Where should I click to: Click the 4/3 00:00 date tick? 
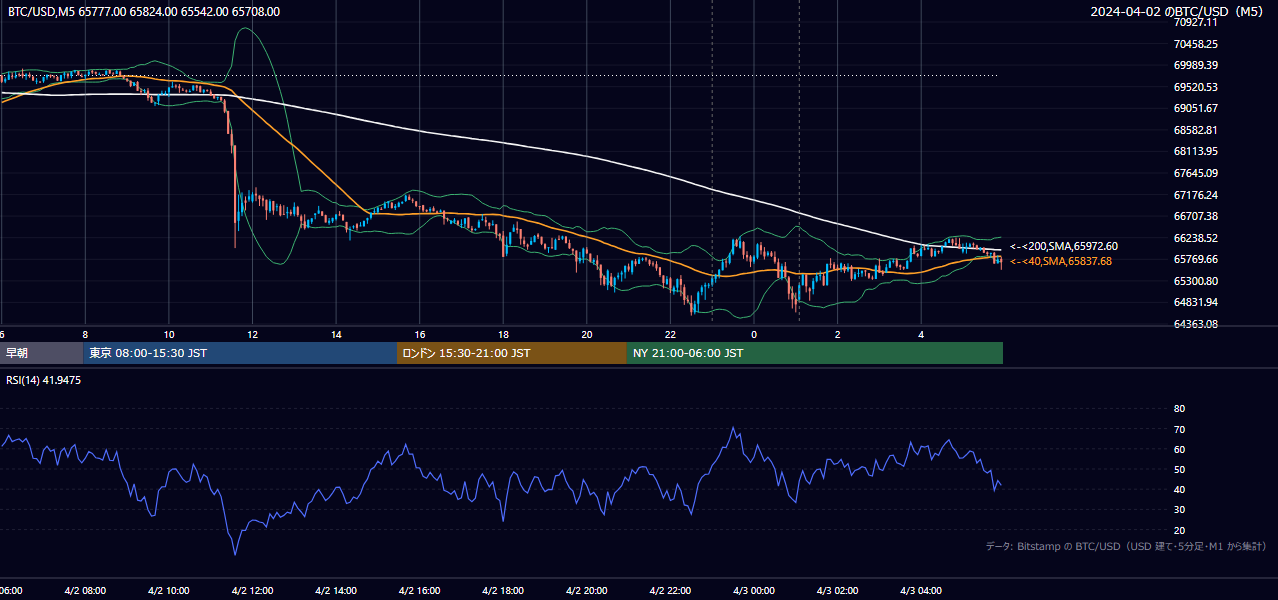pos(754,591)
